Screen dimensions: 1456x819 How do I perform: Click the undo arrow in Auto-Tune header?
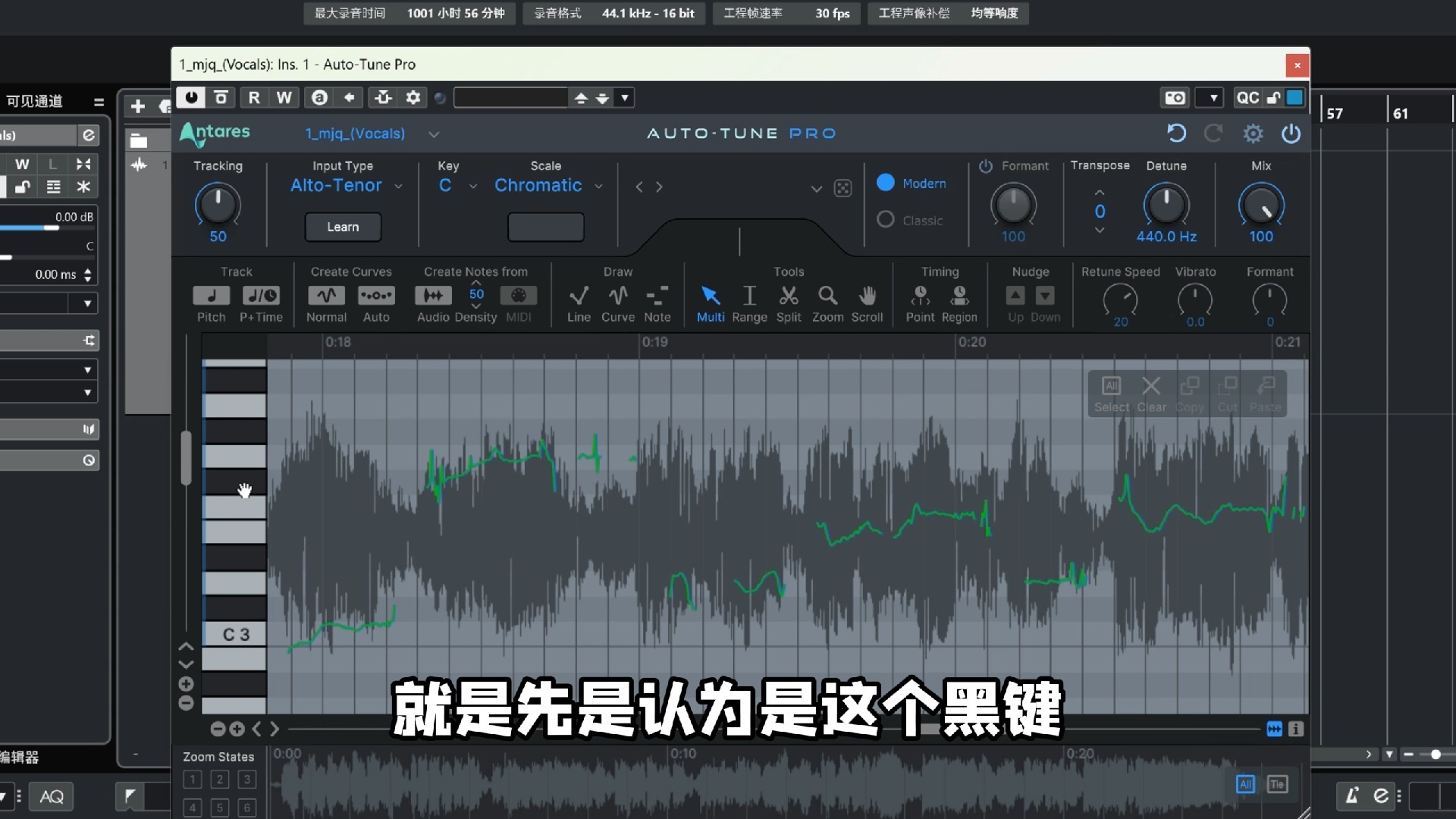click(1176, 133)
